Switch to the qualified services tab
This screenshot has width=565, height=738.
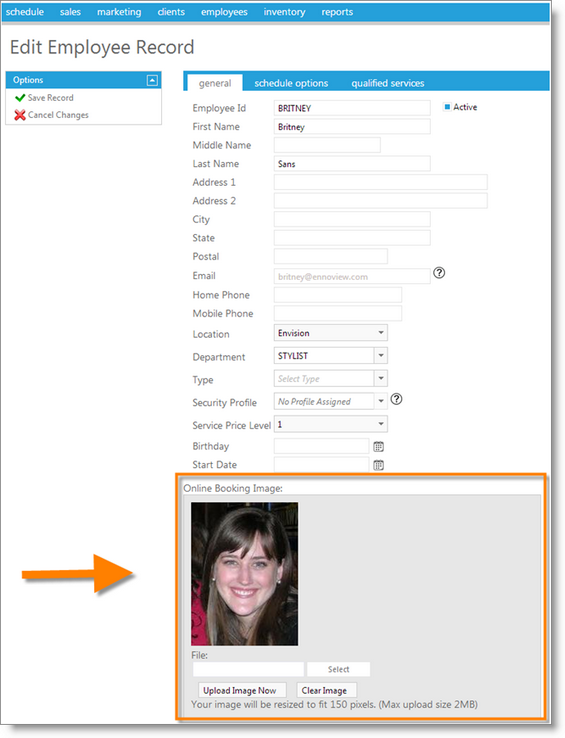[x=387, y=83]
